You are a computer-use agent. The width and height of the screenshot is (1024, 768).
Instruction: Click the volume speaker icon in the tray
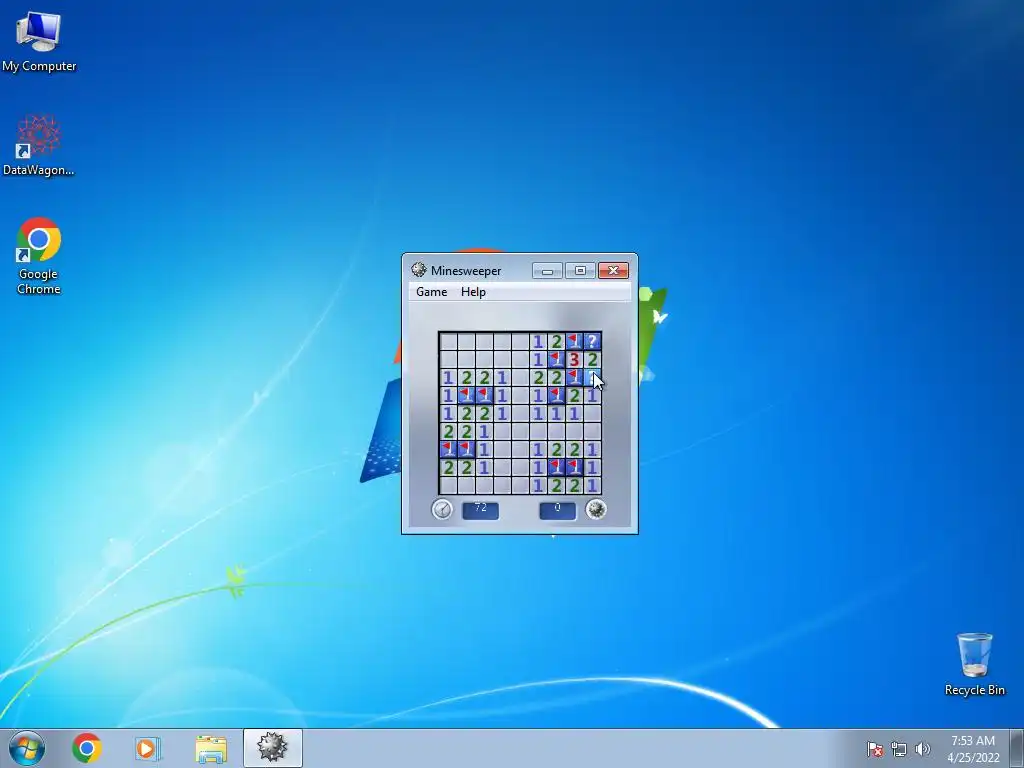point(922,749)
